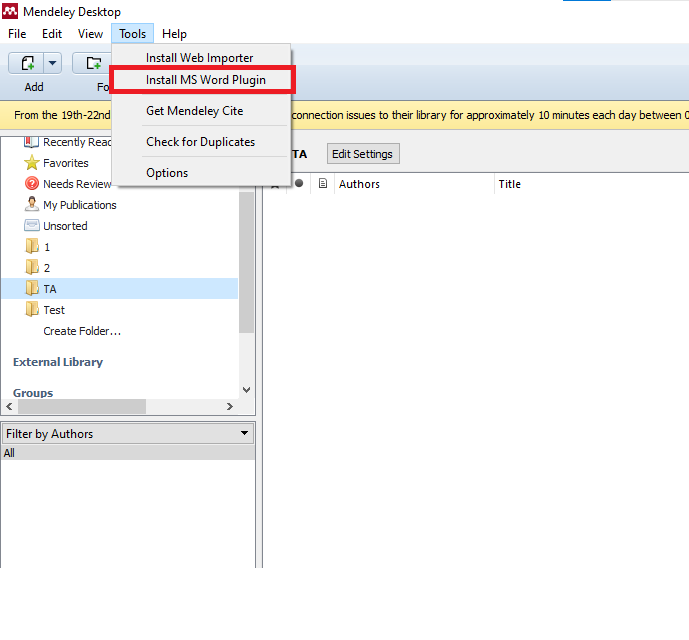Click Create Folder…
The height and width of the screenshot is (640, 689).
click(x=82, y=331)
